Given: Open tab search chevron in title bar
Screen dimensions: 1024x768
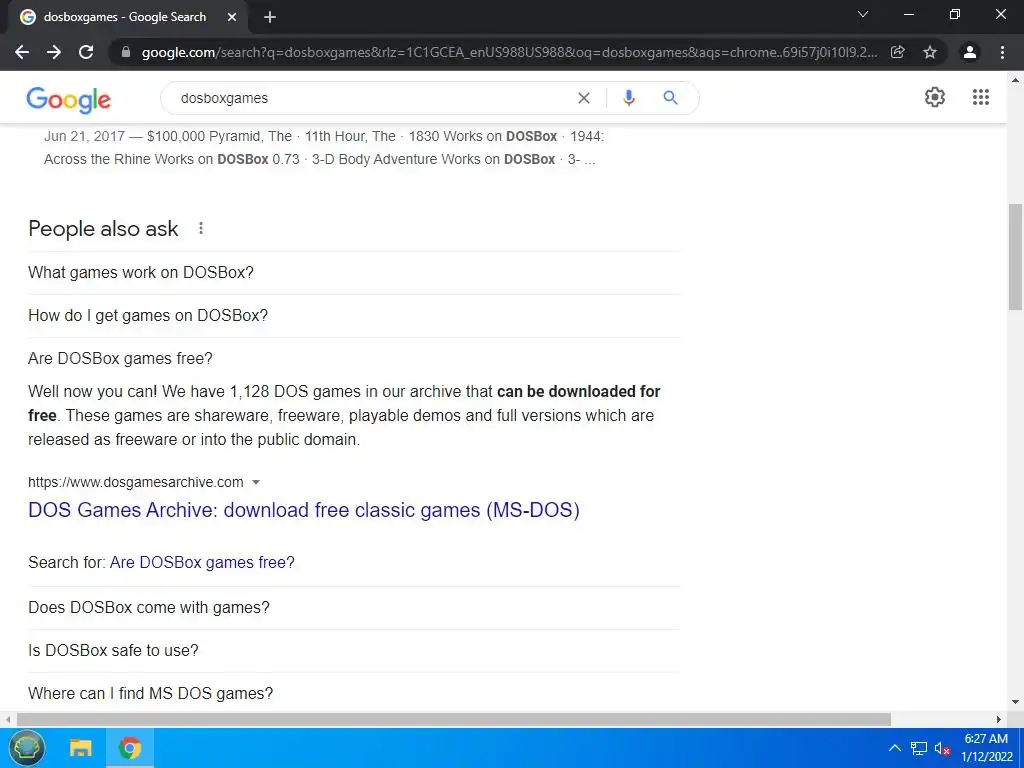Looking at the screenshot, I should tap(863, 14).
